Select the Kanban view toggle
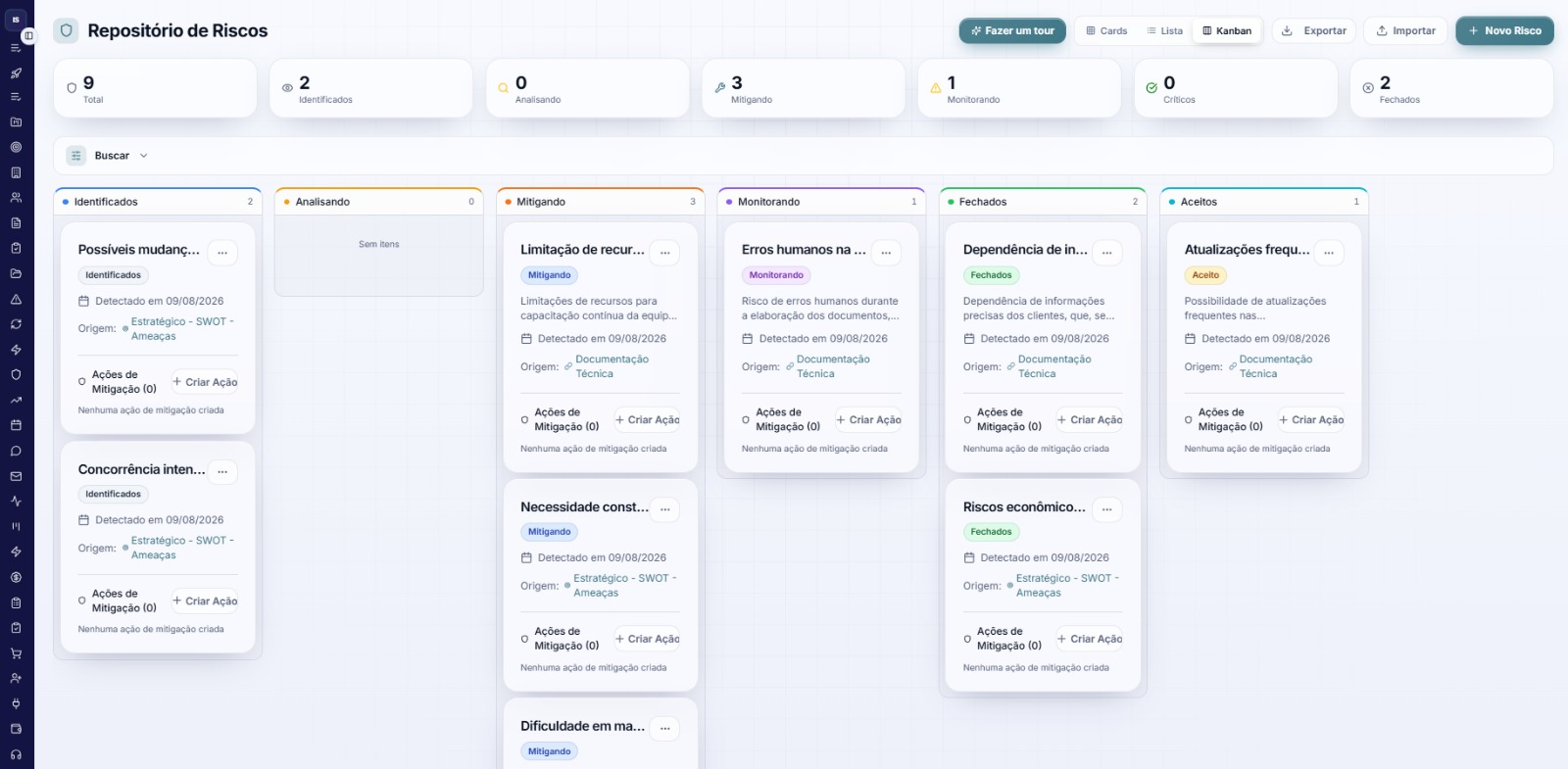 pos(1227,31)
